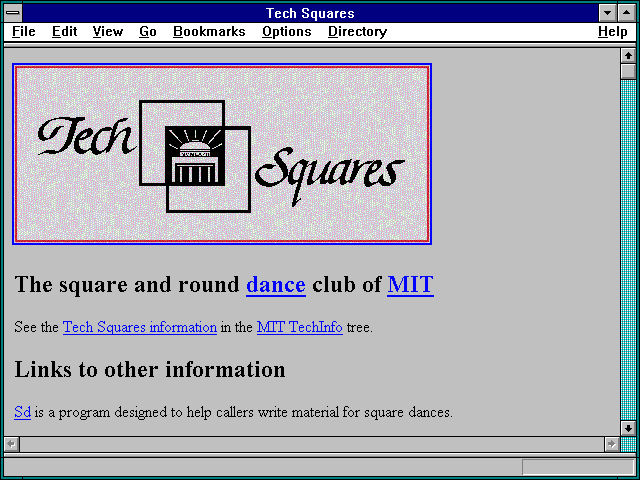Click the vertical scrollbar up arrow
Screen dimensions: 640x480
point(628,56)
